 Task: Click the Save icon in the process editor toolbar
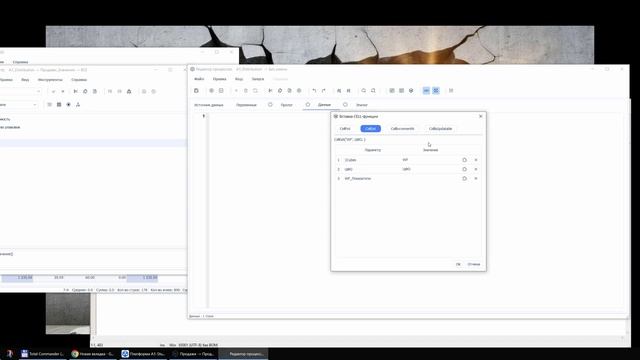tap(196, 91)
